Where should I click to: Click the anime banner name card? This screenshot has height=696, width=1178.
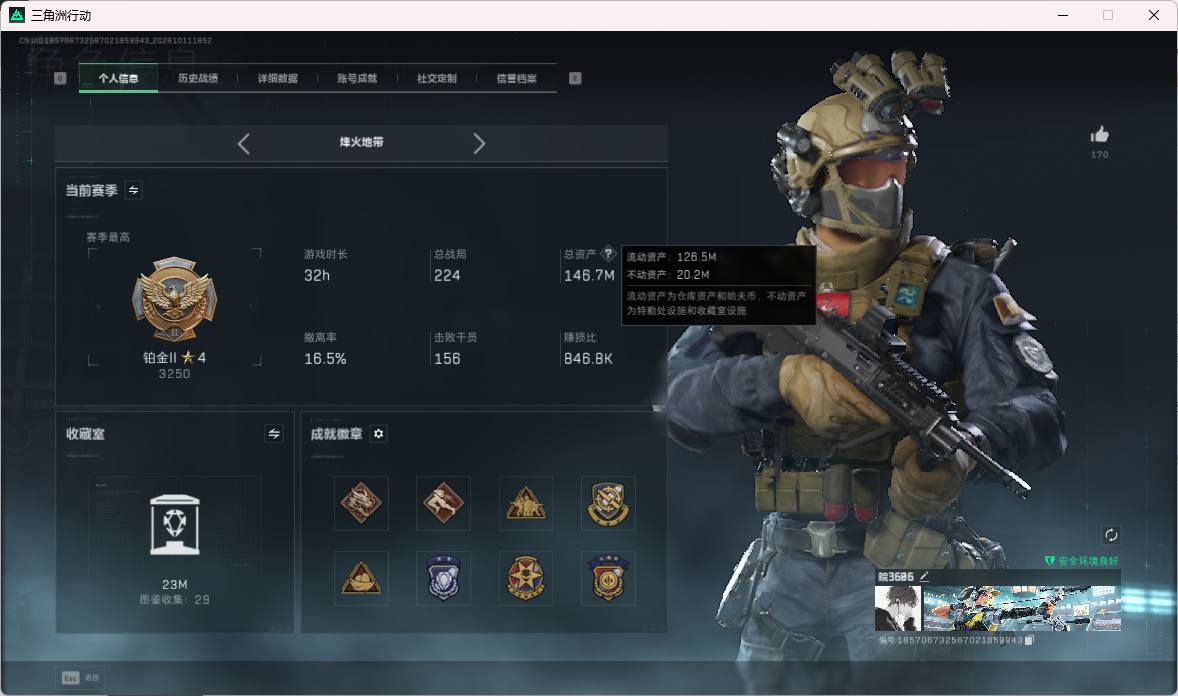click(x=1022, y=608)
